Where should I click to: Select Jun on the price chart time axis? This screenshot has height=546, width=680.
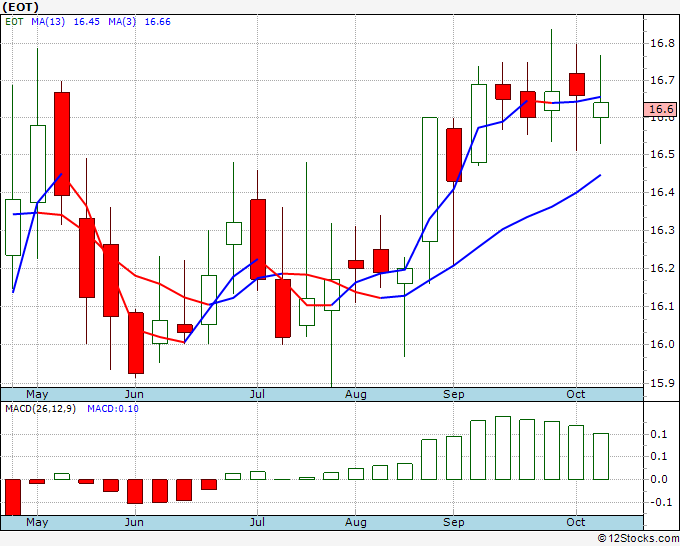pos(134,394)
